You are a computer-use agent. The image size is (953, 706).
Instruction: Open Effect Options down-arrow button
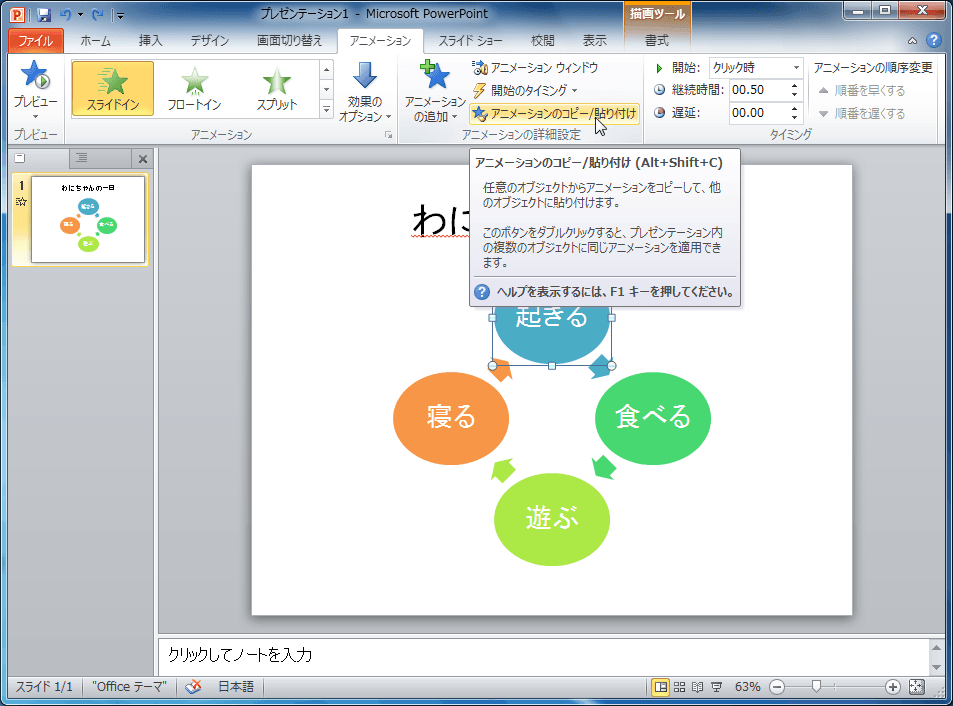click(365, 91)
